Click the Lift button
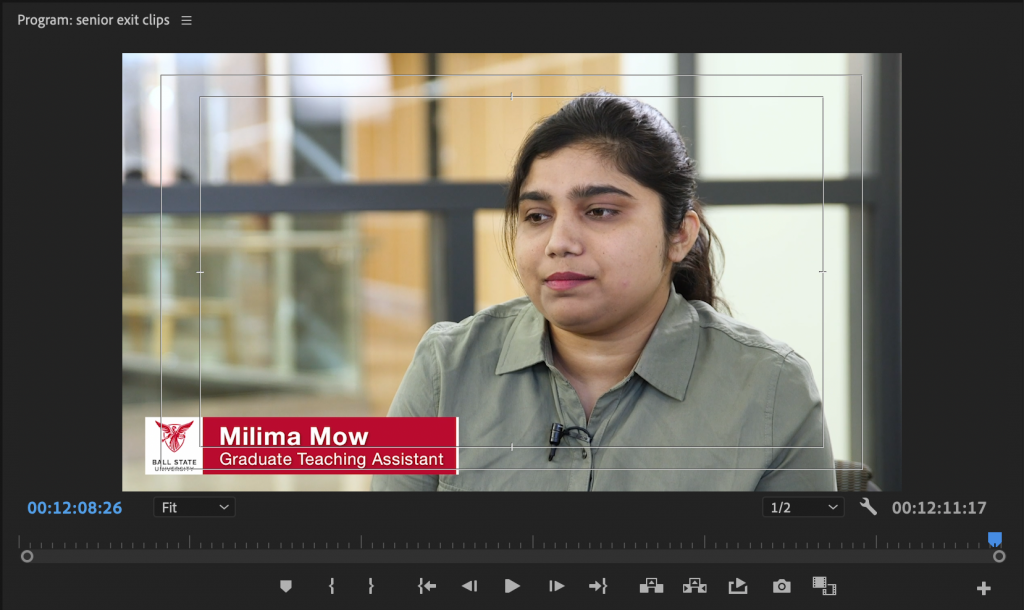 [651, 586]
